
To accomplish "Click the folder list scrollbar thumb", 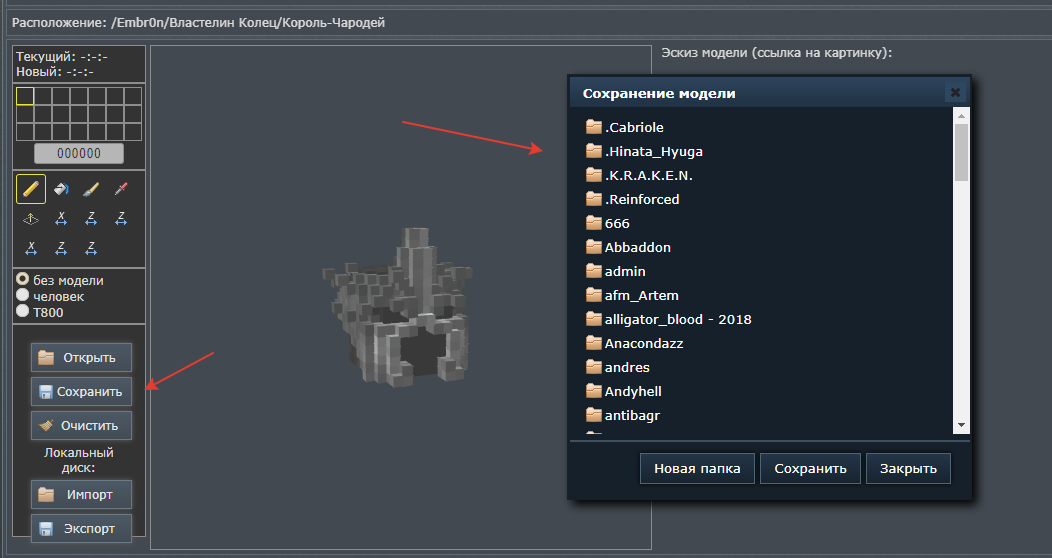I will click(961, 152).
